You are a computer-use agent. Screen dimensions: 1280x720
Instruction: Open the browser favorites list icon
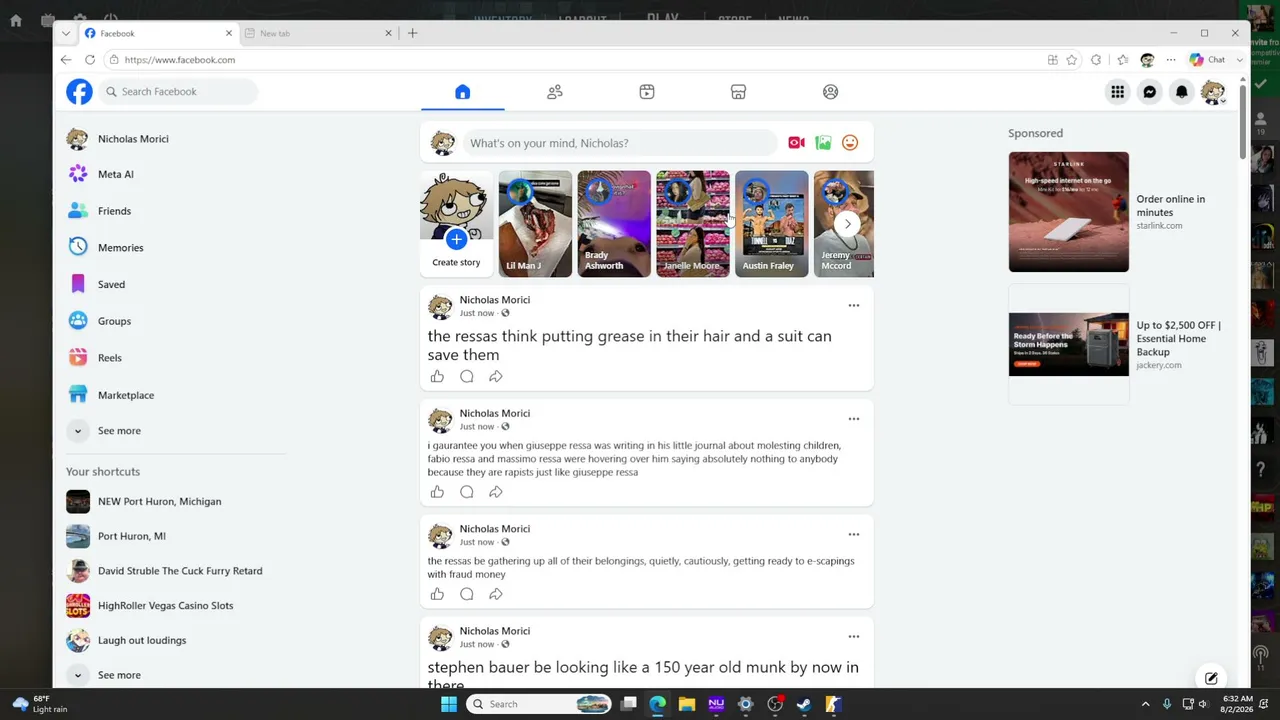pyautogui.click(x=1122, y=60)
